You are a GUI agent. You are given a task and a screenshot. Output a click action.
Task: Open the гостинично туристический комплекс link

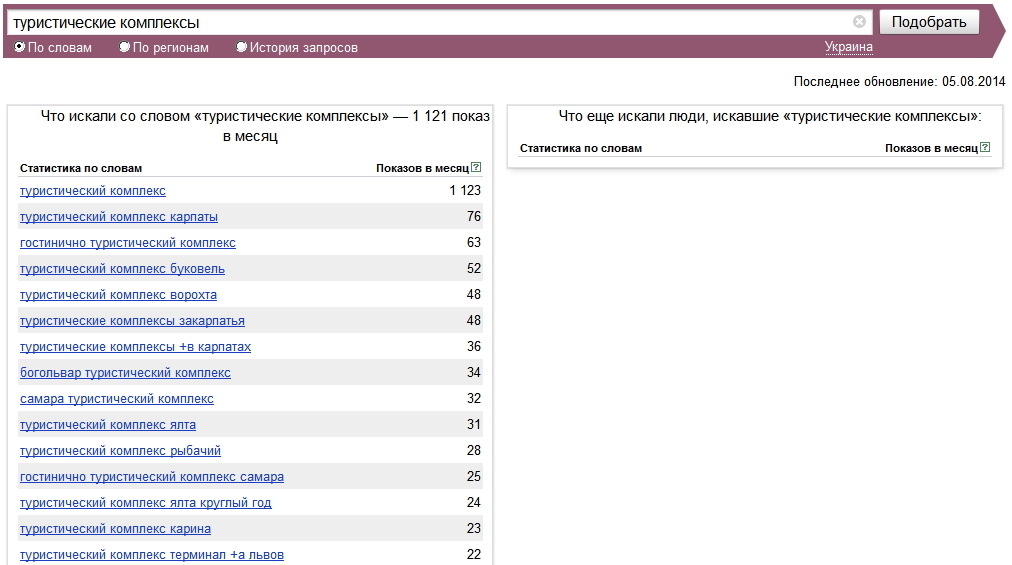tap(128, 243)
